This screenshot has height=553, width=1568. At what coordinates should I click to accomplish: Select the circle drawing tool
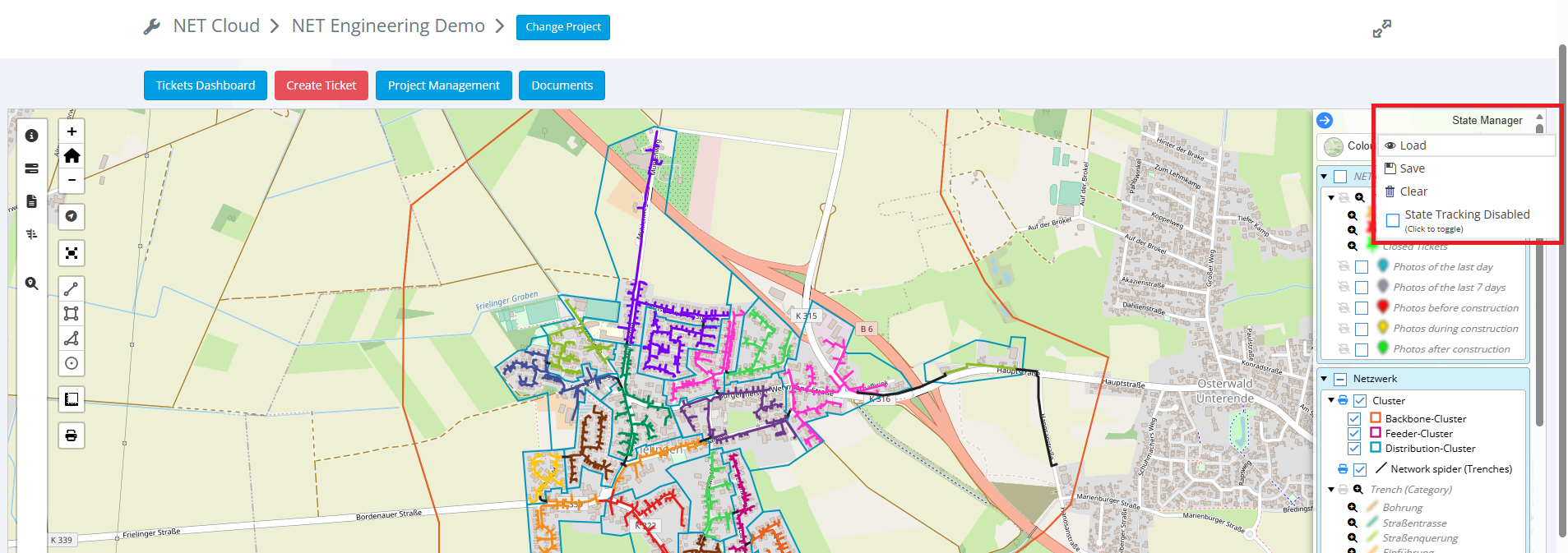tap(72, 363)
